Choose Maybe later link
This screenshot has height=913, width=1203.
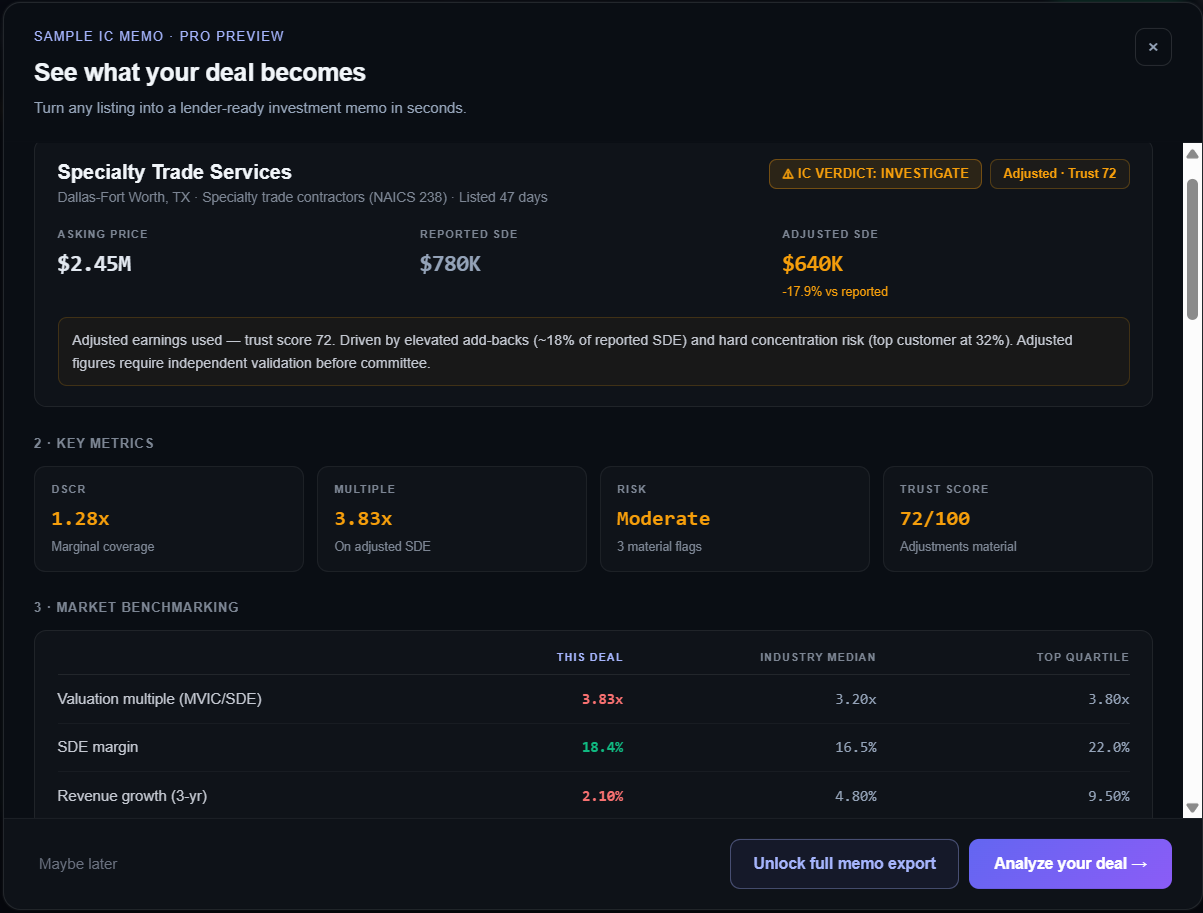point(78,864)
